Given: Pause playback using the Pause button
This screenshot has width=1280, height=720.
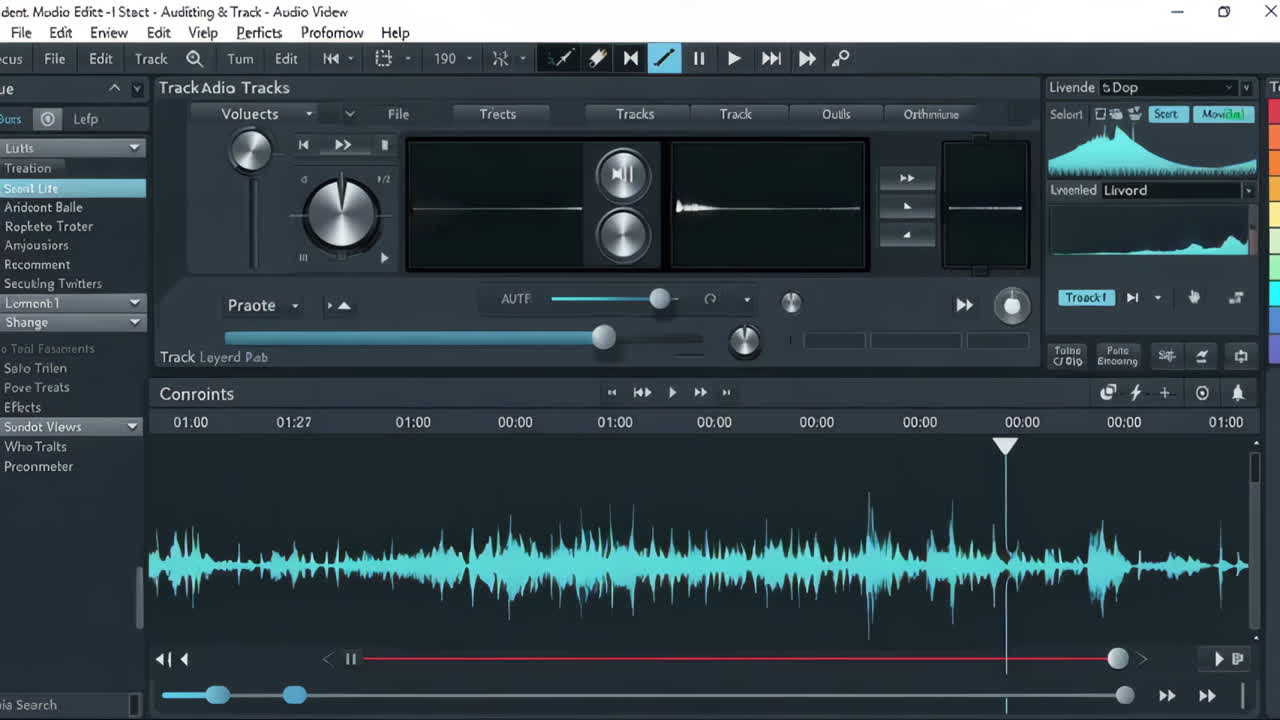Looking at the screenshot, I should point(699,58).
